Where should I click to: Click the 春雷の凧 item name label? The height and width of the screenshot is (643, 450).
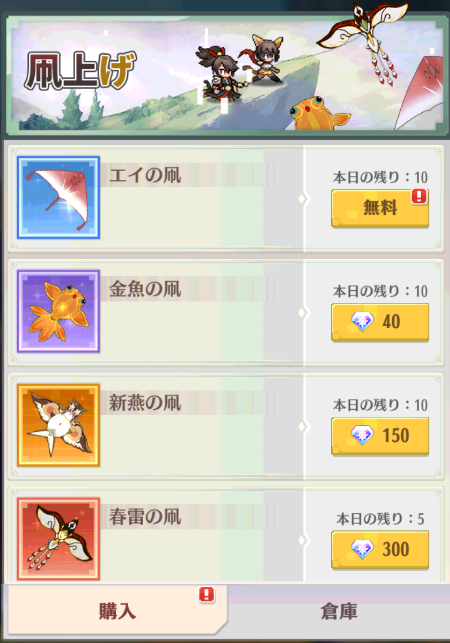[x=145, y=517]
